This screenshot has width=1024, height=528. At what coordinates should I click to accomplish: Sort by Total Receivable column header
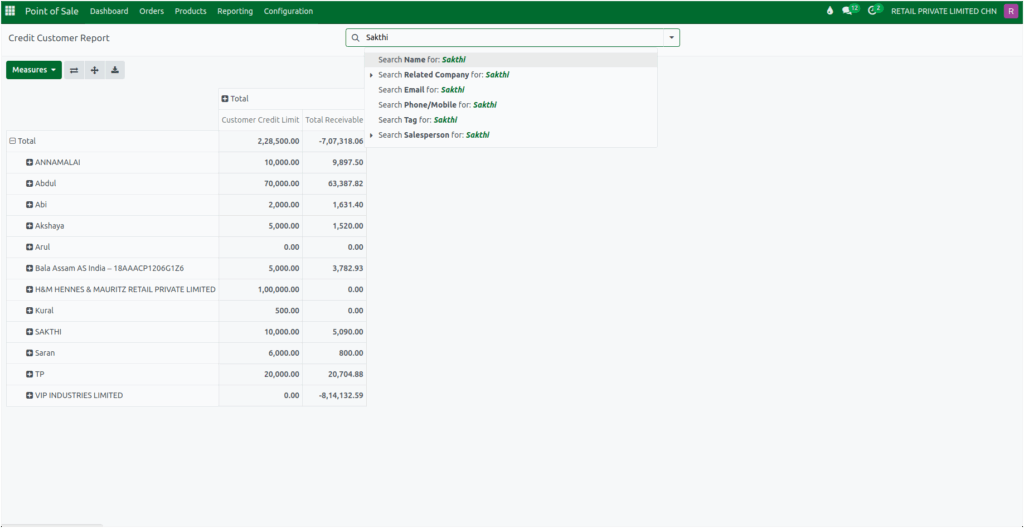[334, 120]
